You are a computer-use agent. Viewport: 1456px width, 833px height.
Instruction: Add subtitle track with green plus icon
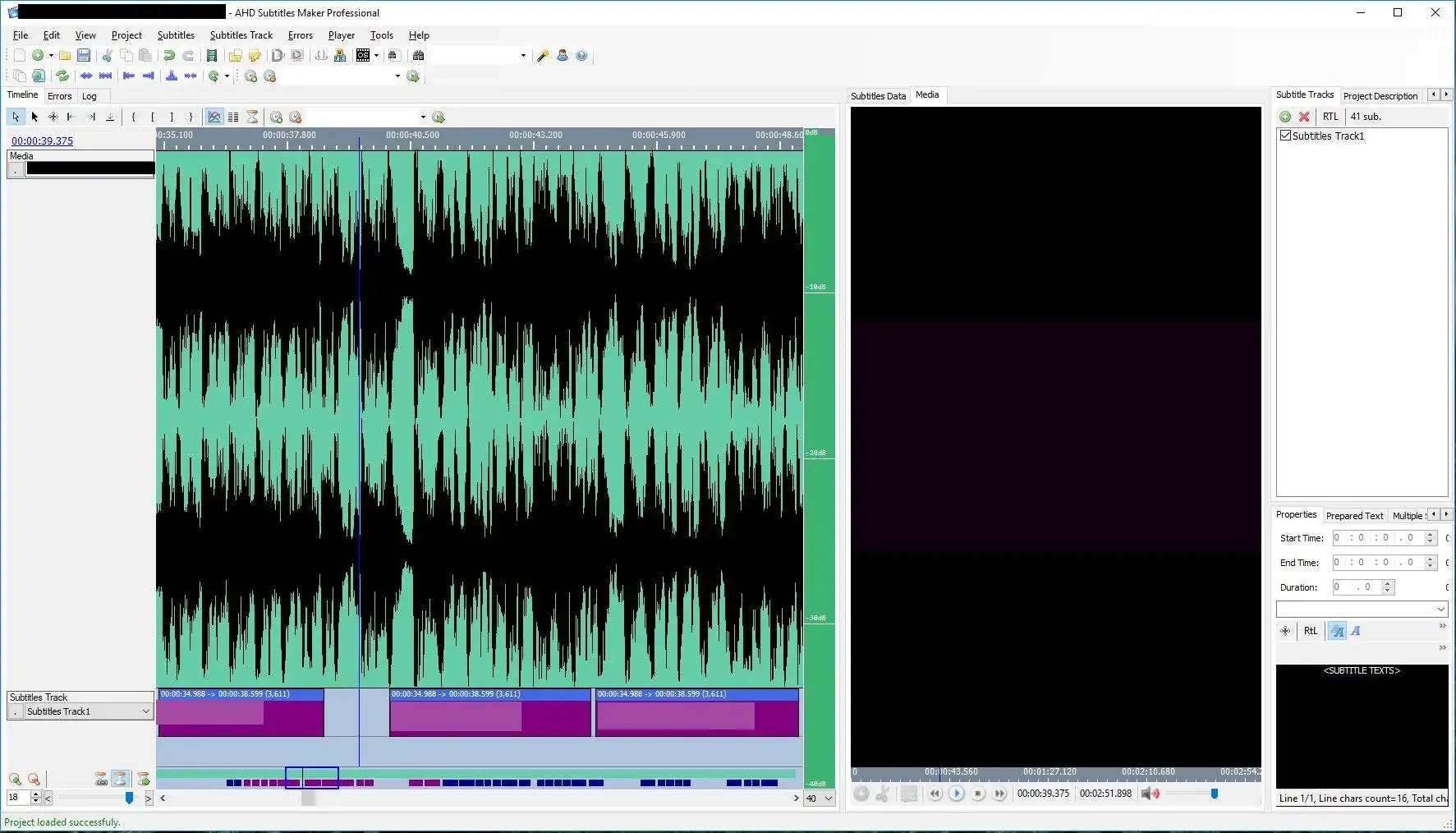coord(1285,117)
